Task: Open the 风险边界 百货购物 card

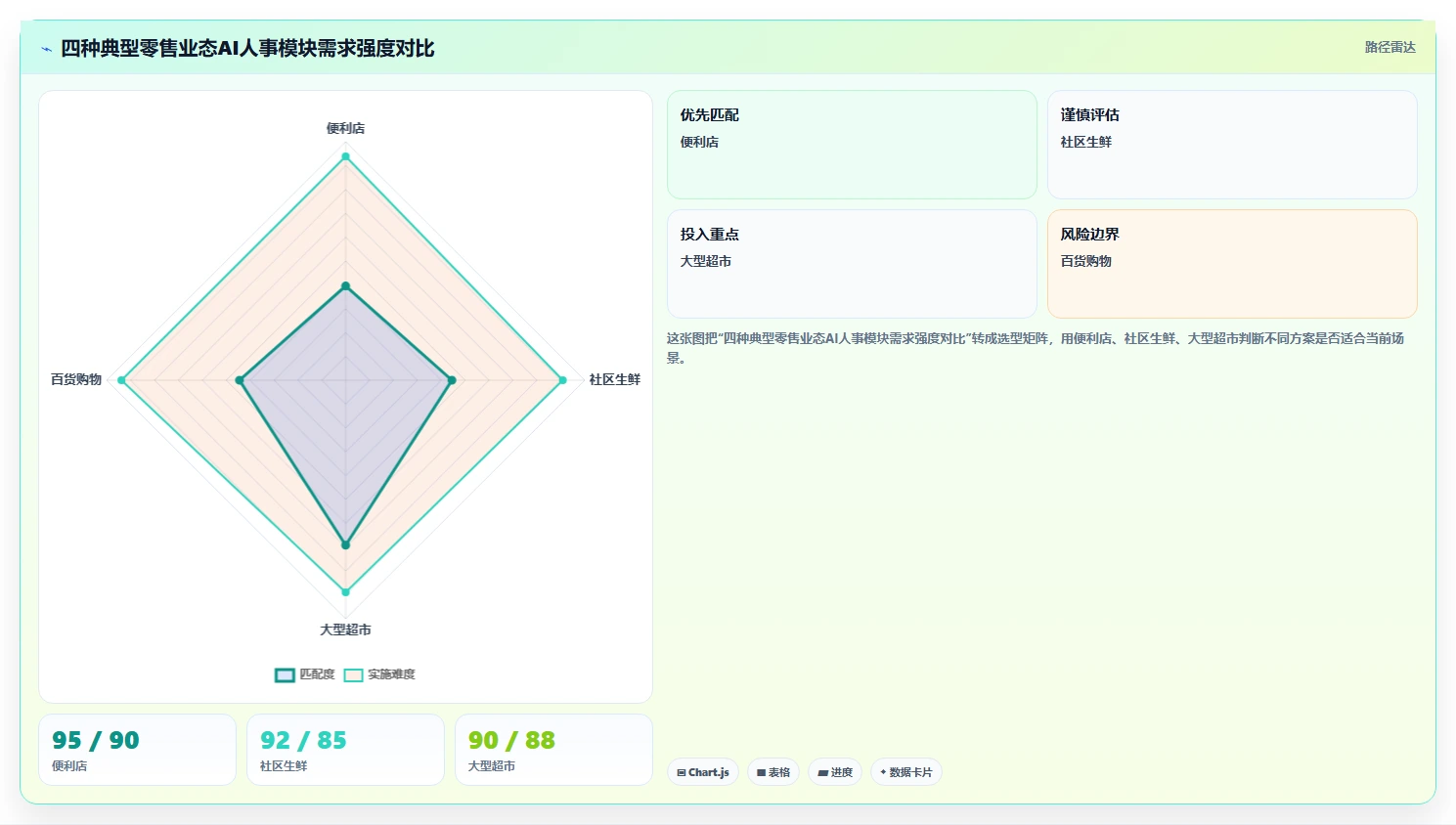Action: click(x=1232, y=264)
